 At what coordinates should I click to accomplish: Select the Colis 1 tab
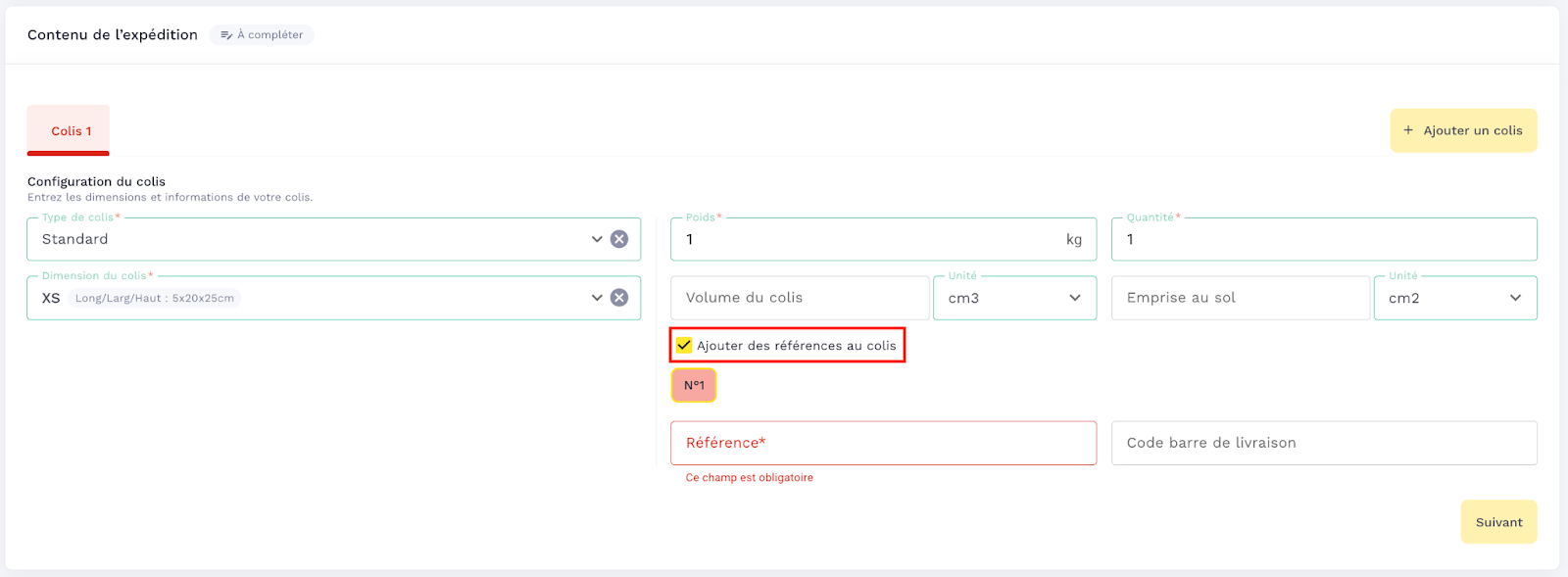point(69,131)
